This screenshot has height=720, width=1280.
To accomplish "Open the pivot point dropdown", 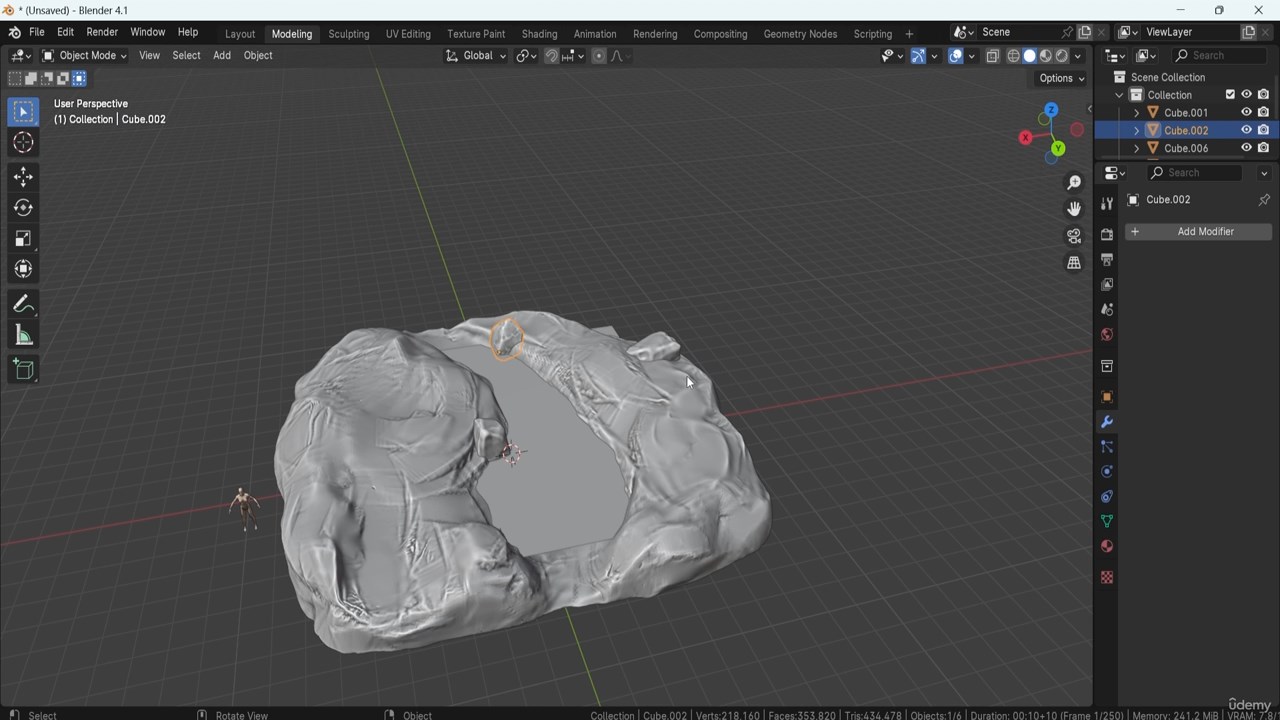I will coord(527,56).
